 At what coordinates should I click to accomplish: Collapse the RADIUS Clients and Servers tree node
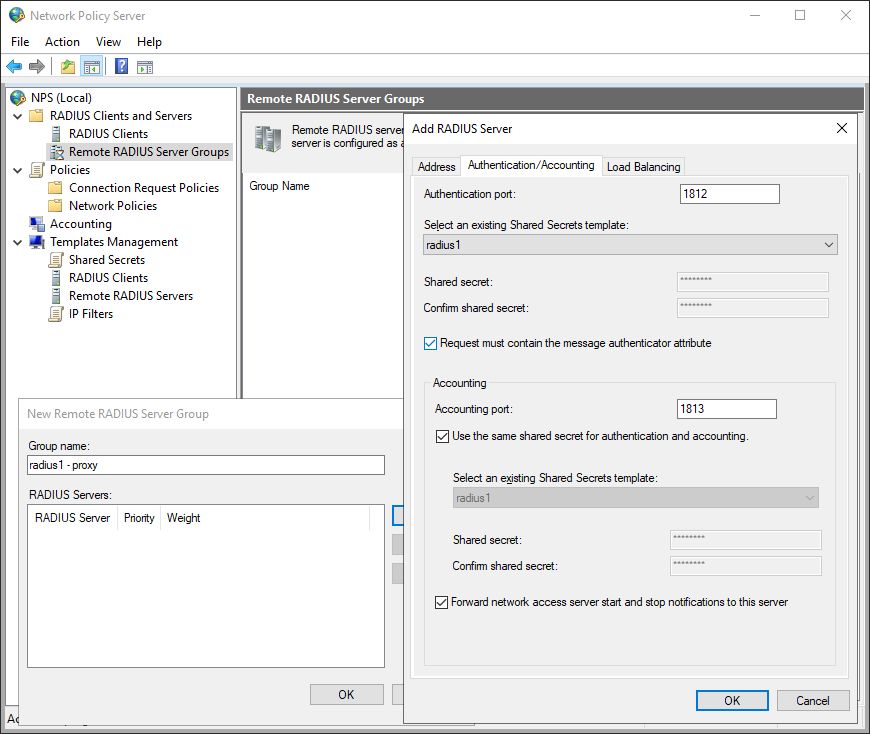18,116
